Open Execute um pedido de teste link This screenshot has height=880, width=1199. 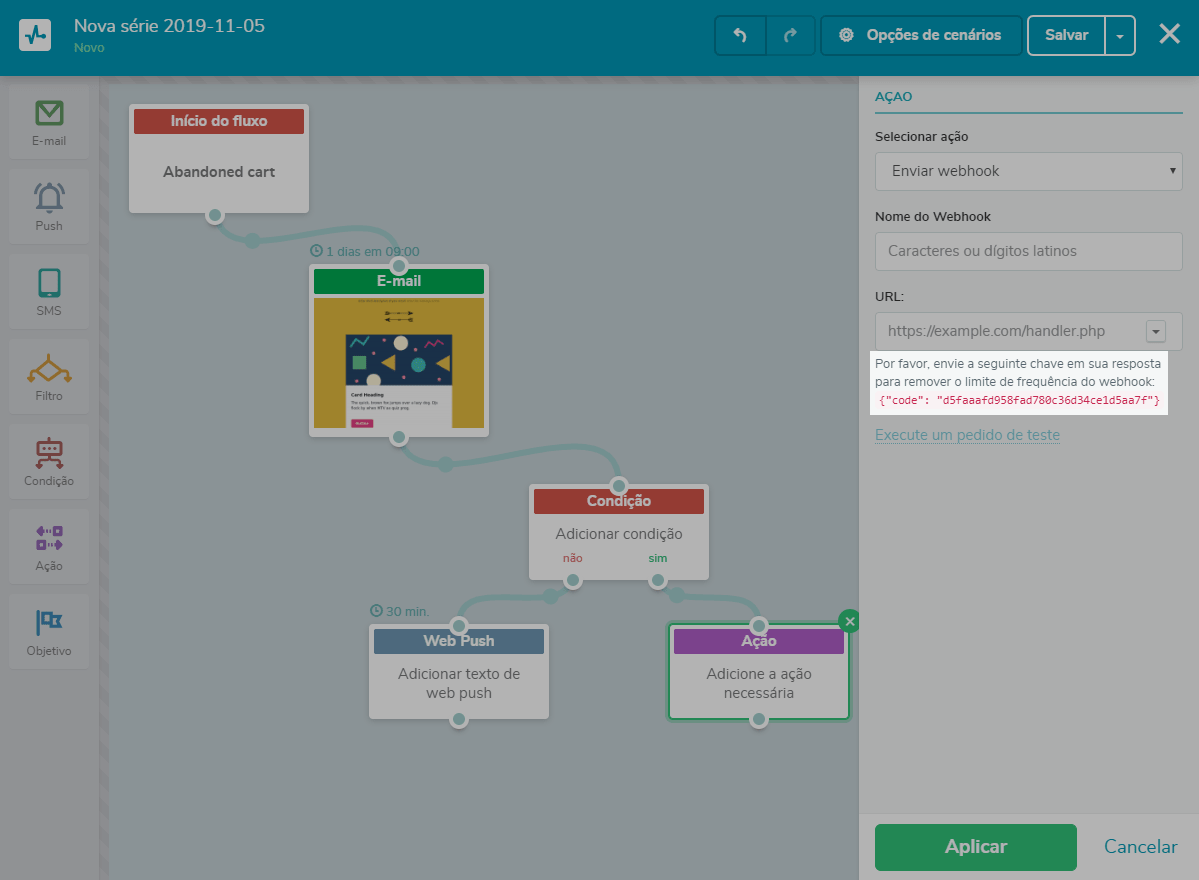[x=966, y=434]
